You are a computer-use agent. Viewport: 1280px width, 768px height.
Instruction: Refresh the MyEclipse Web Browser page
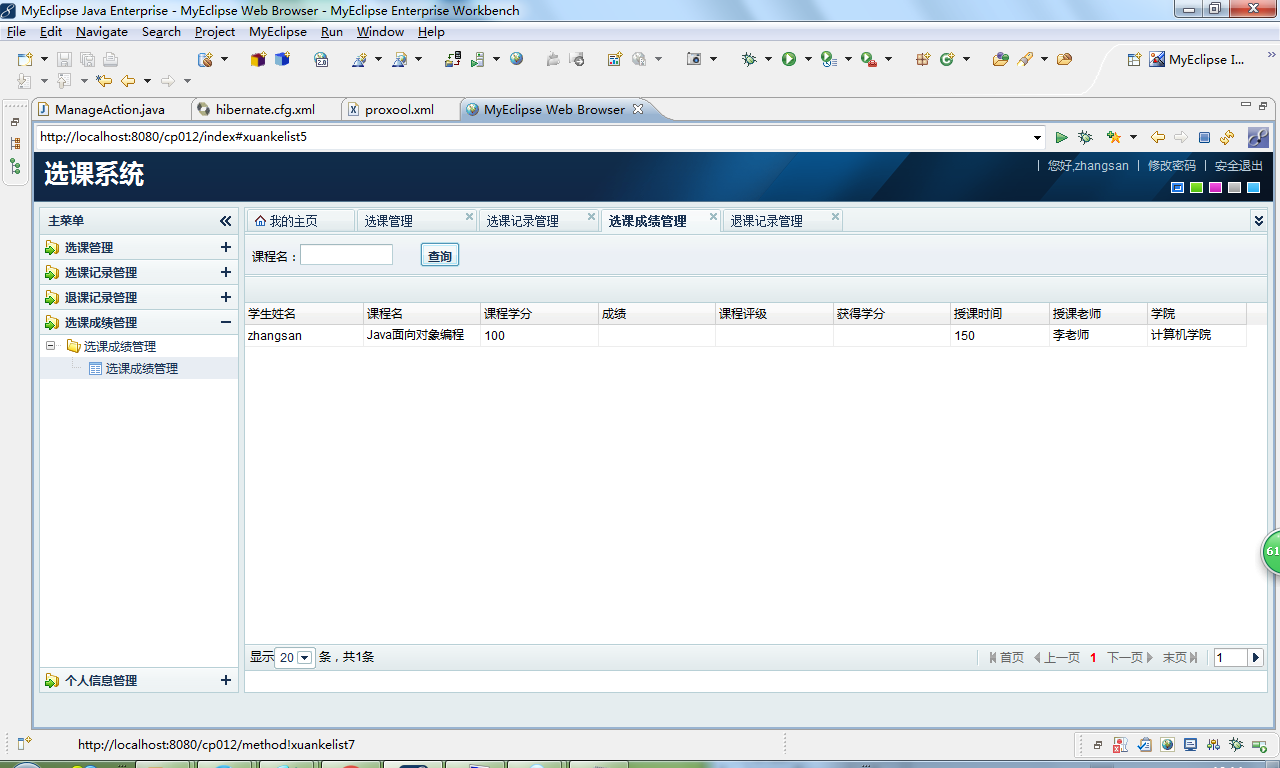pos(1227,138)
